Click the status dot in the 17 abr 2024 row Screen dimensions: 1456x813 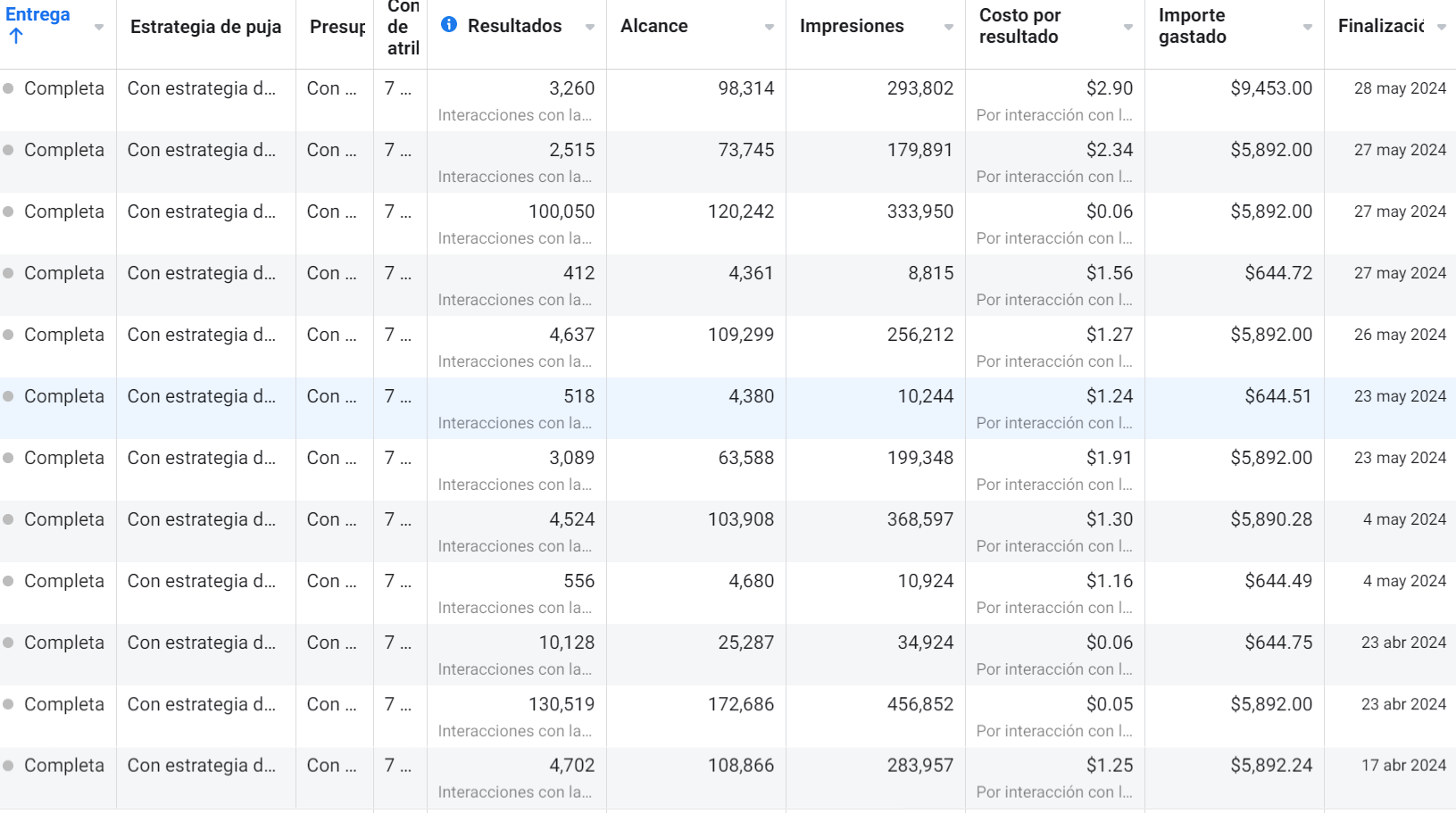[9, 766]
